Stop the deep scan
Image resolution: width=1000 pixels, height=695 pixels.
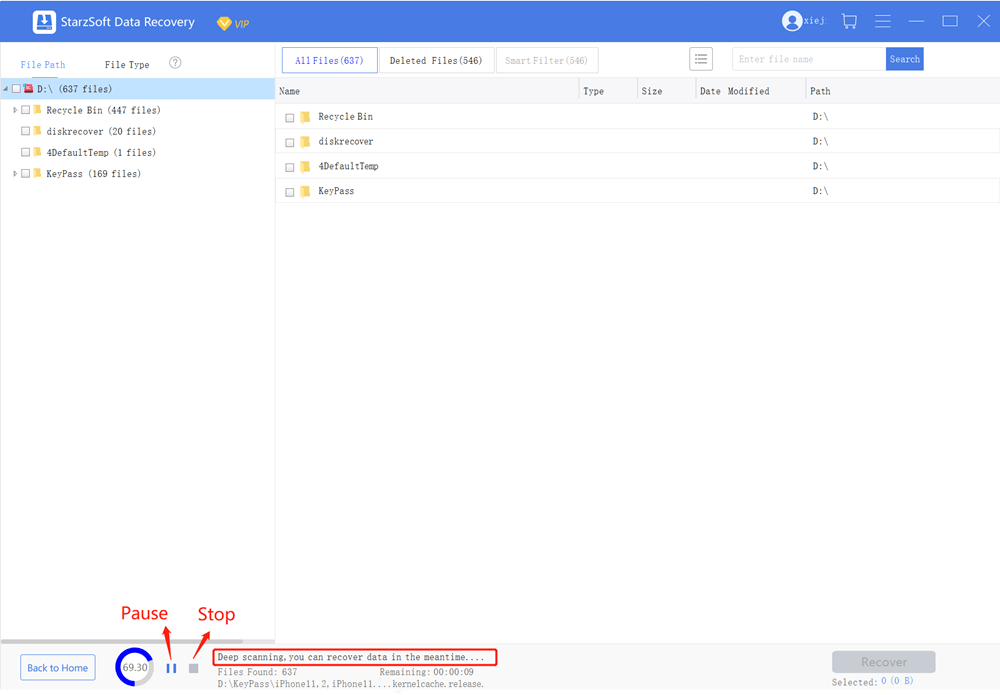pyautogui.click(x=194, y=668)
